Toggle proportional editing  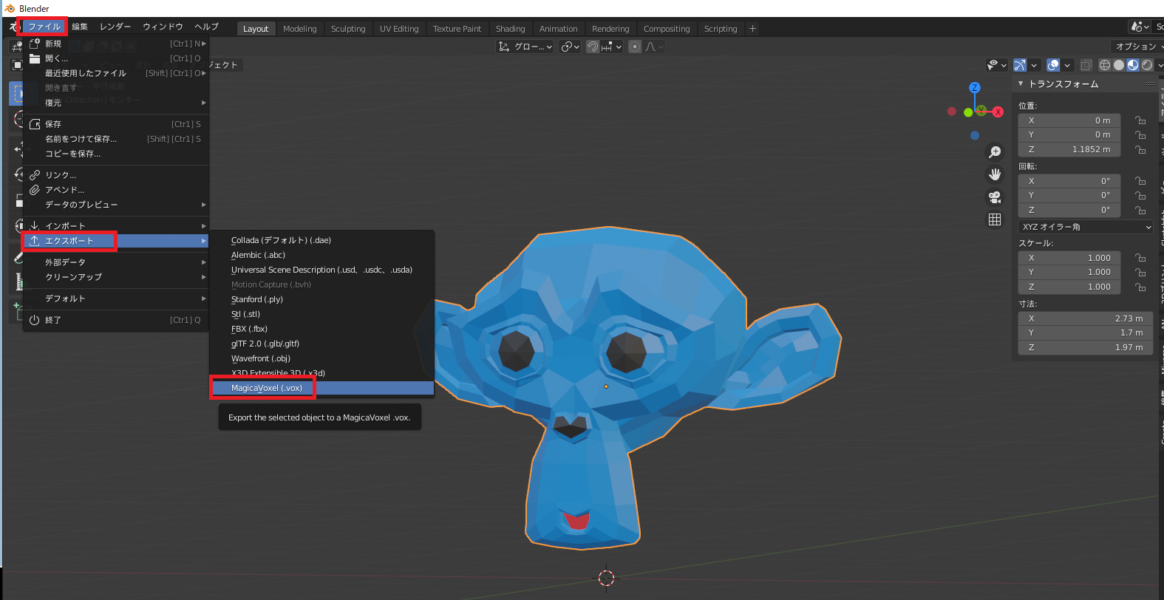[635, 47]
